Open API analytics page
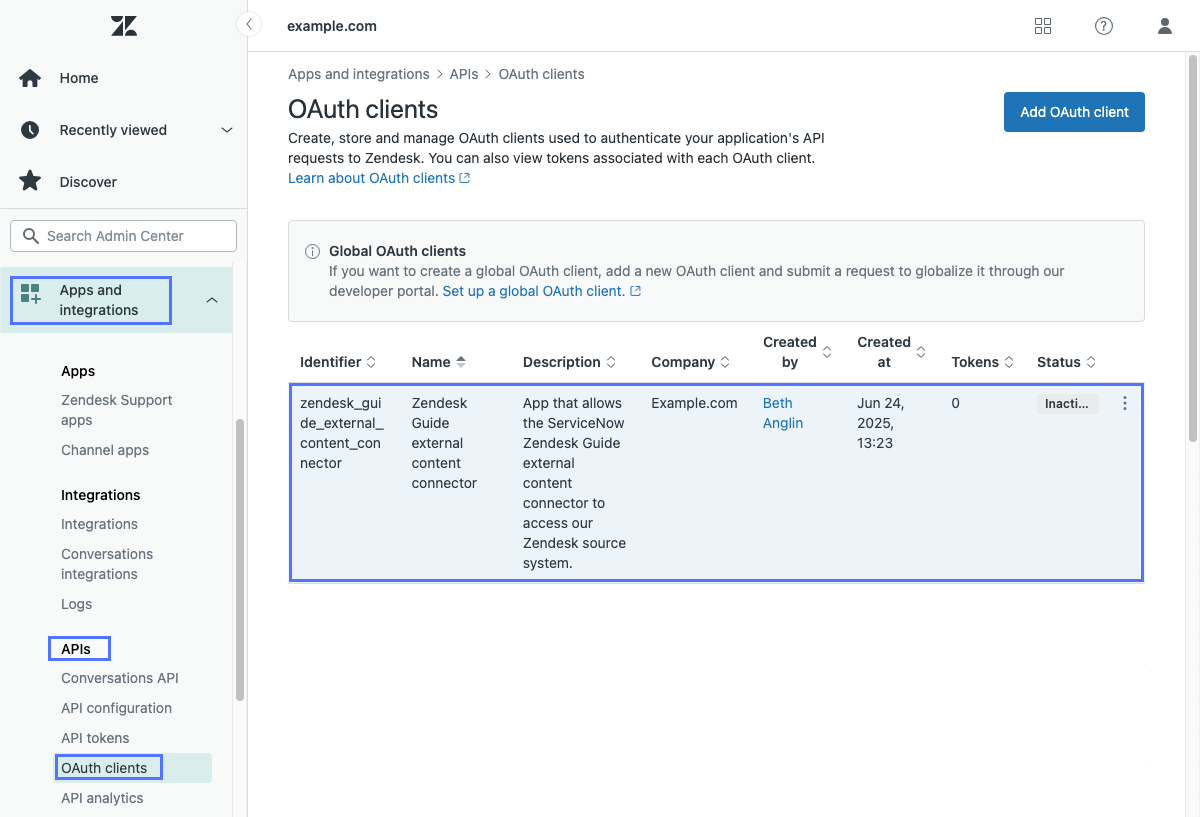This screenshot has height=817, width=1200. tap(102, 798)
